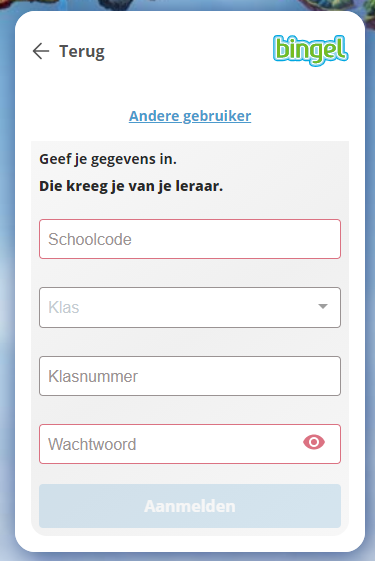Follow the Andere gebruiker link

[190, 116]
